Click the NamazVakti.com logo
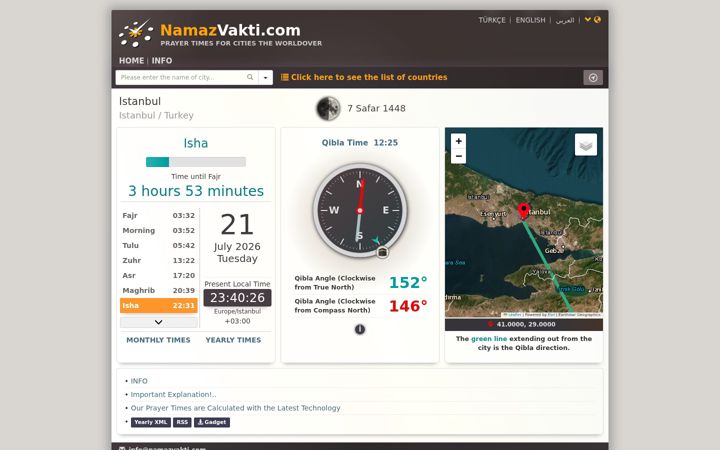The image size is (720, 450). click(220, 33)
